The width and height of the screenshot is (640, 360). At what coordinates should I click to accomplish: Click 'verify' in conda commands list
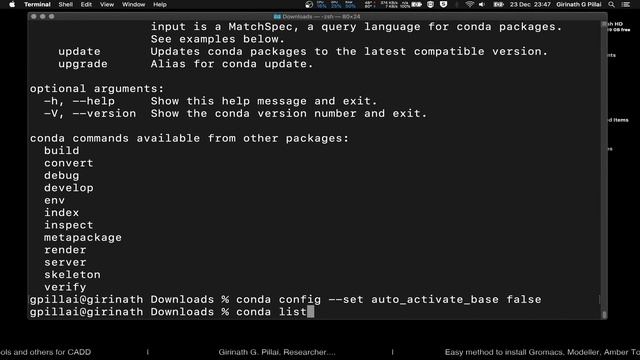[65, 287]
